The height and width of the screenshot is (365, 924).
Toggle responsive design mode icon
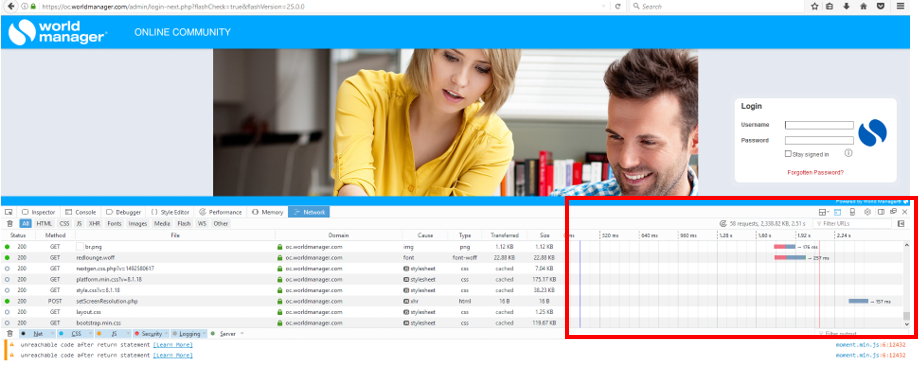click(852, 212)
